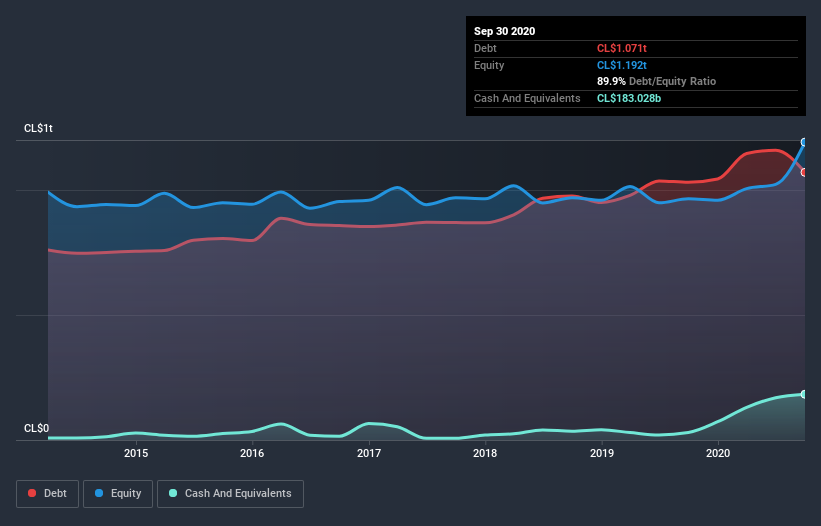Click the Debt label in tooltip

485,48
